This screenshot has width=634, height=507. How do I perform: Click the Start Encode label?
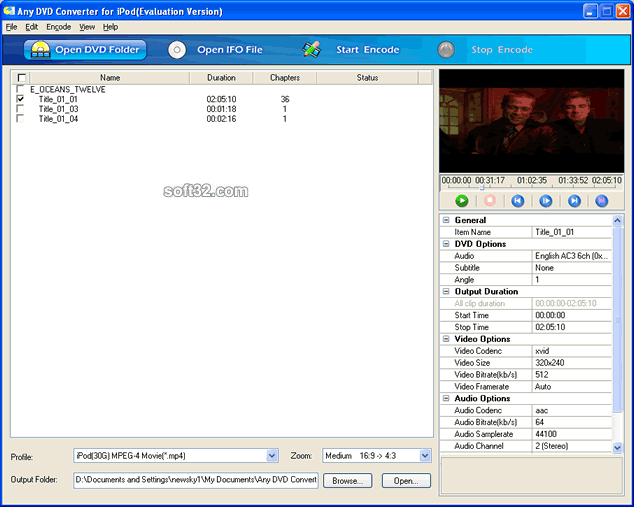(368, 50)
